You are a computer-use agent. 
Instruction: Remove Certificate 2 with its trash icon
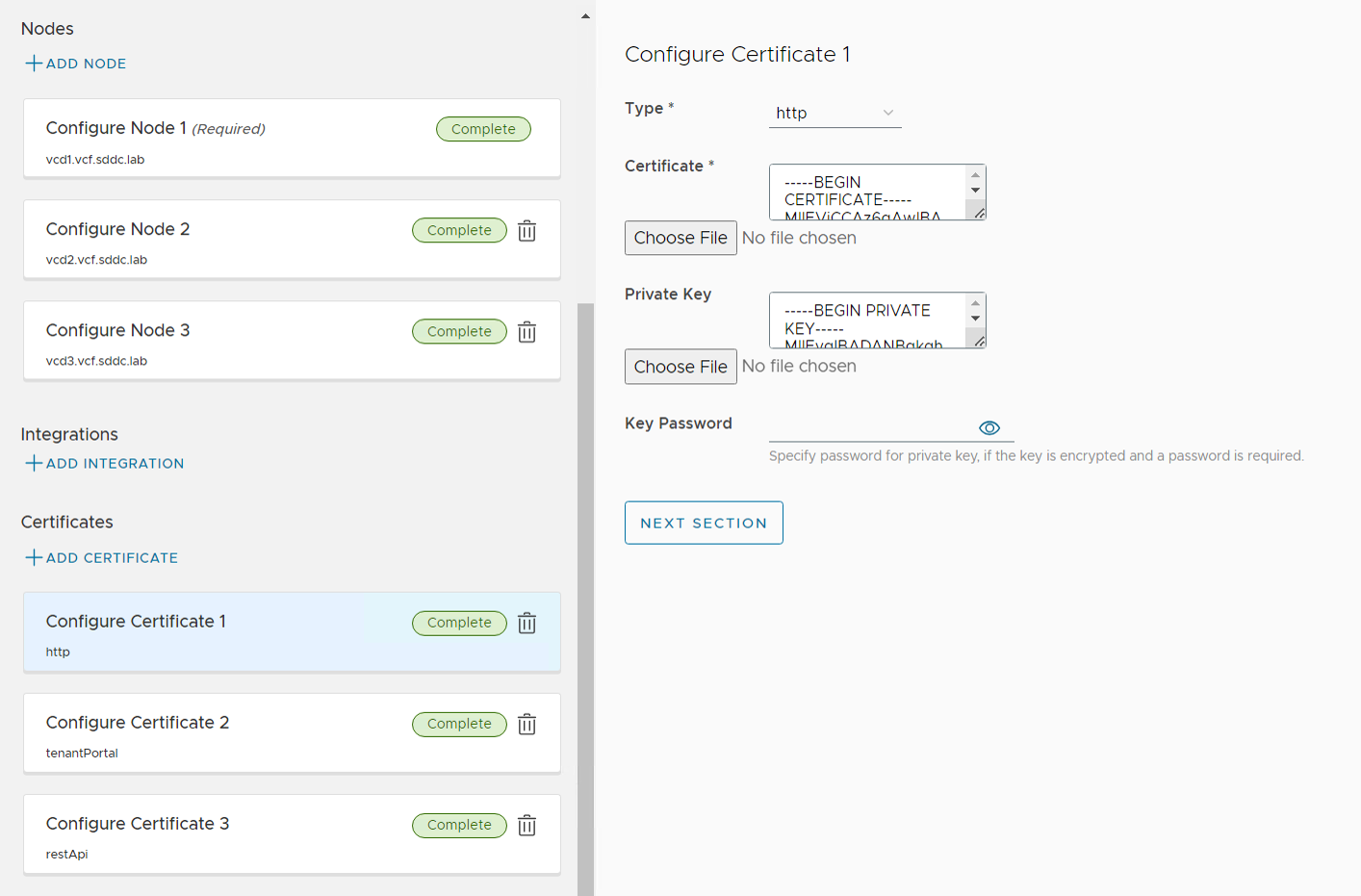(x=526, y=725)
